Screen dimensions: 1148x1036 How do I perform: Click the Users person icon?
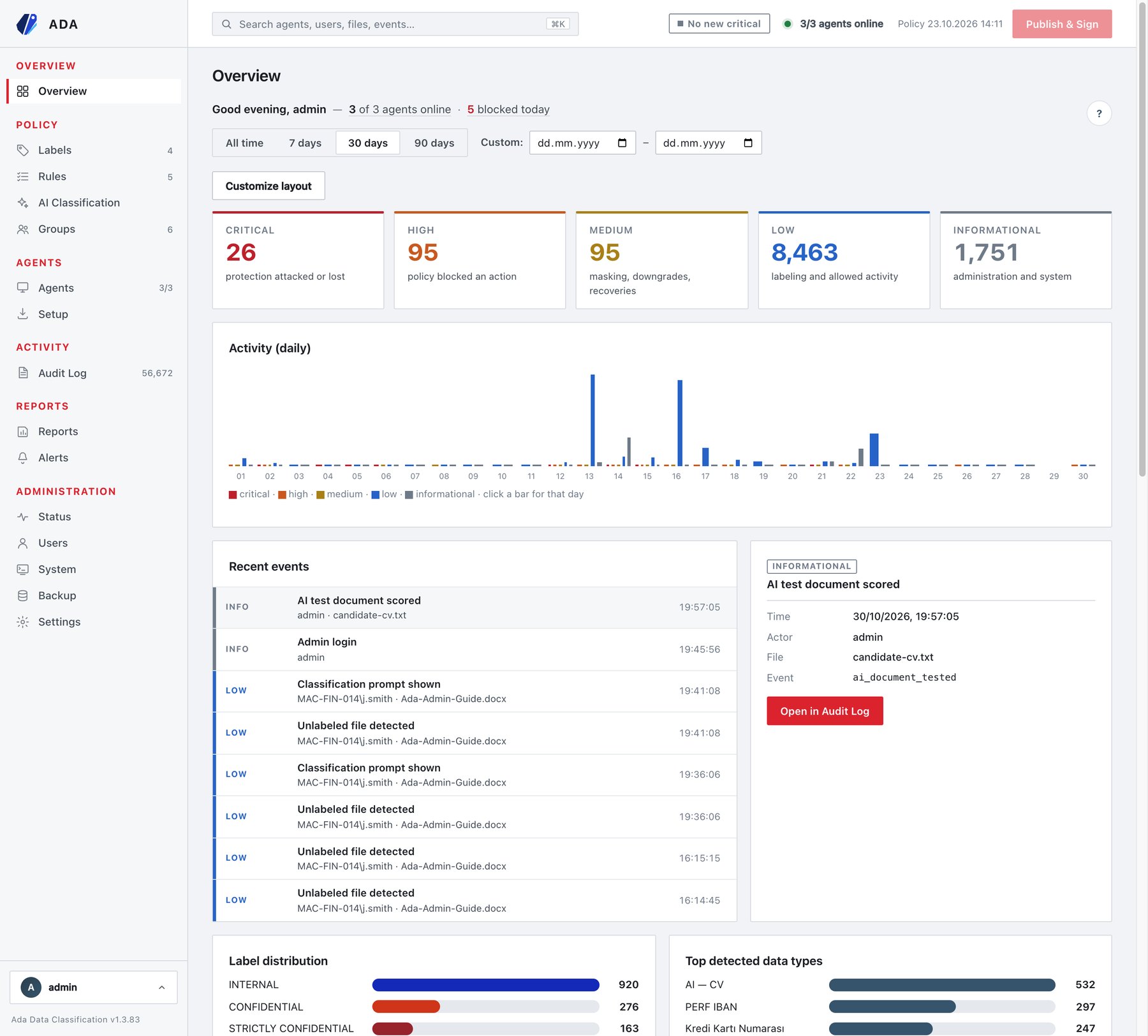coord(23,543)
